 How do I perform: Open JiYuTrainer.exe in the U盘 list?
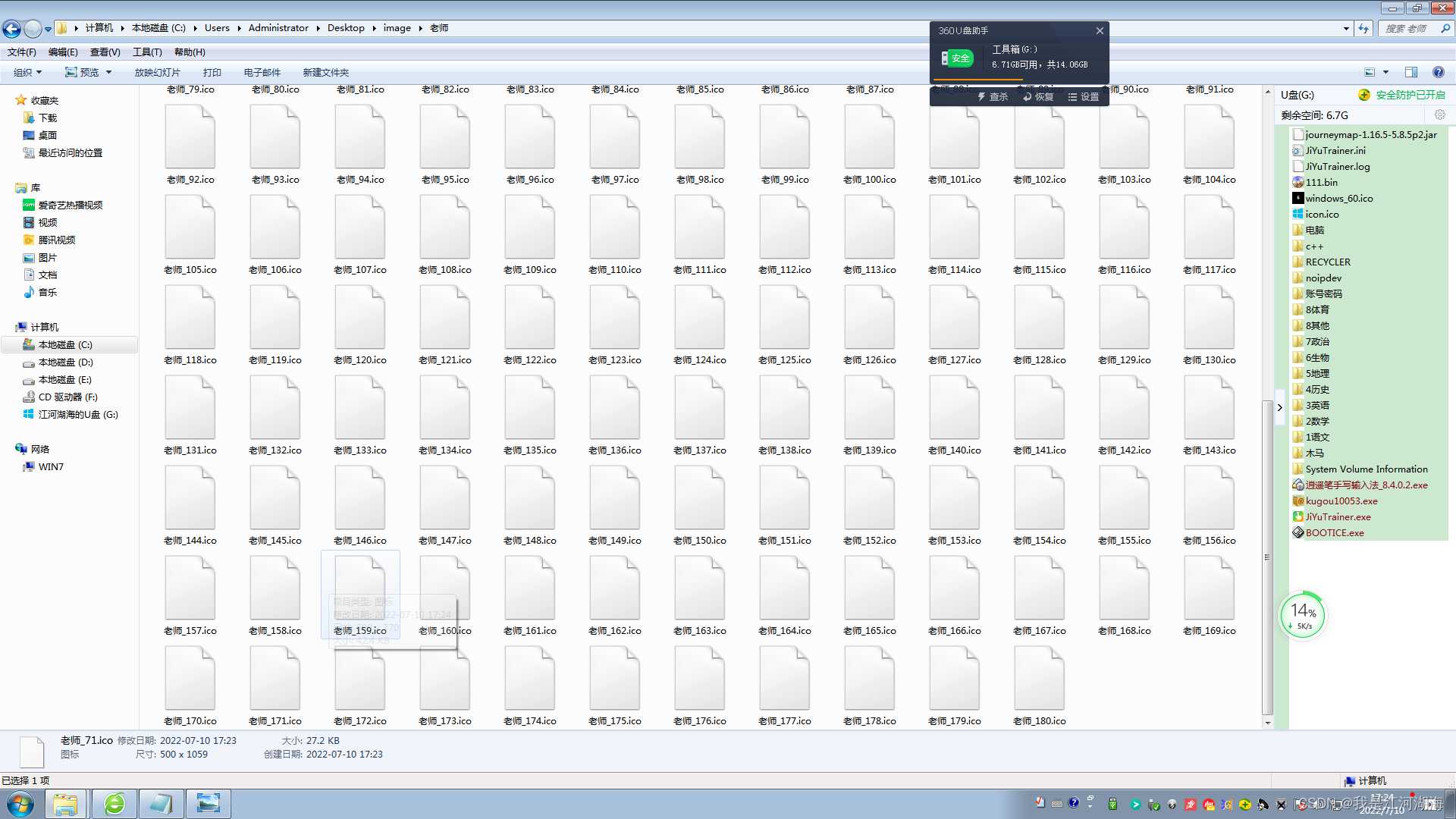(1338, 516)
